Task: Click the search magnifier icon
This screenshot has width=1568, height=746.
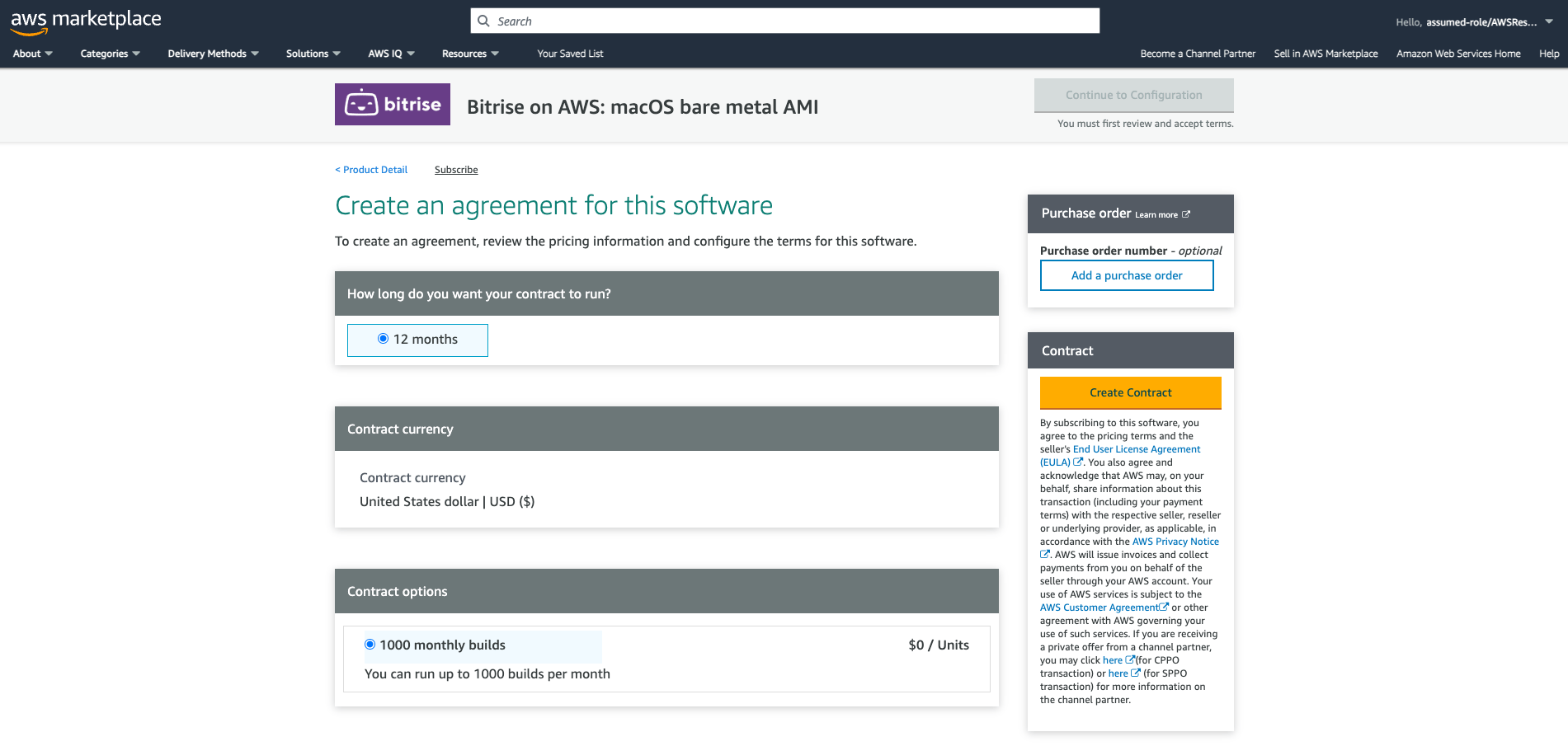Action: coord(485,20)
